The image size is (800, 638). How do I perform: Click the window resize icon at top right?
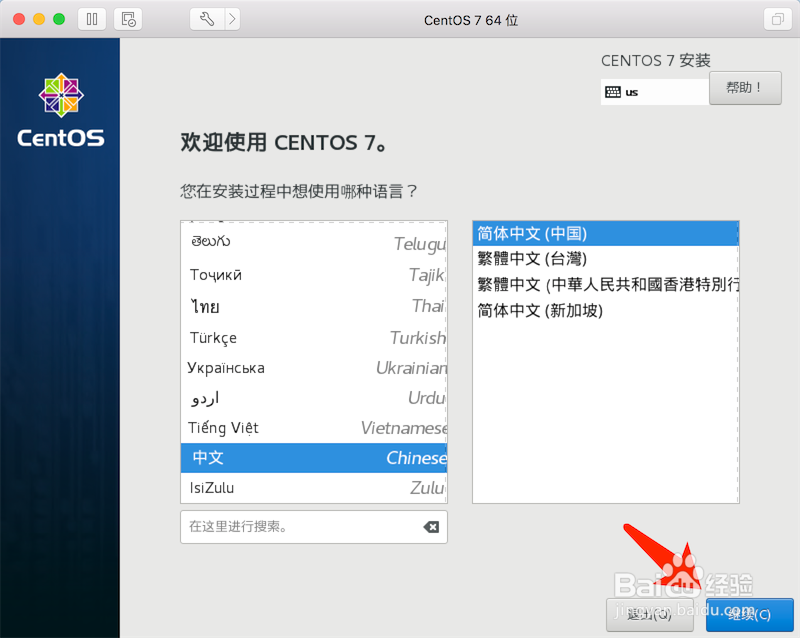(777, 19)
